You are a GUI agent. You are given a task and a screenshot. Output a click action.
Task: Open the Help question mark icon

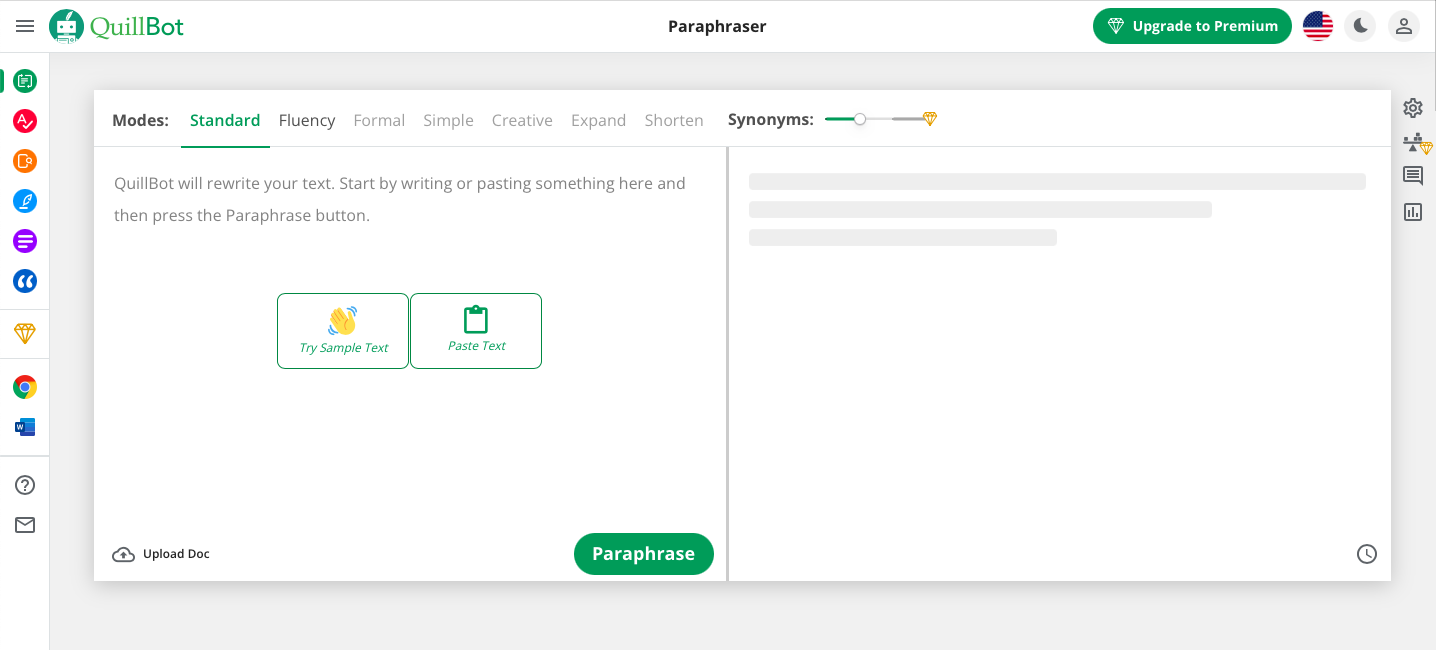point(25,485)
